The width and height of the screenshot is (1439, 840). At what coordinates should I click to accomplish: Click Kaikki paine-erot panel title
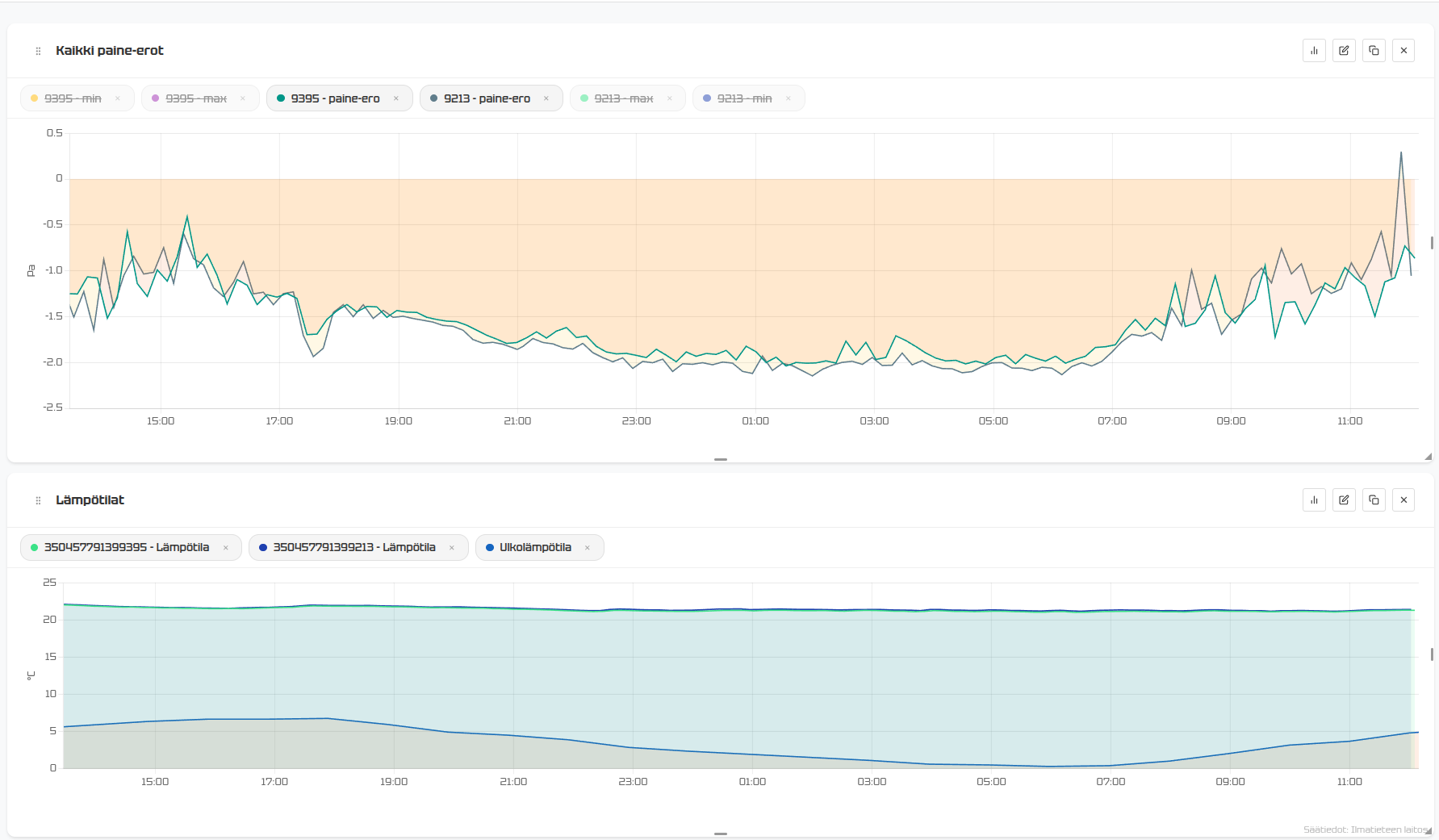point(110,50)
